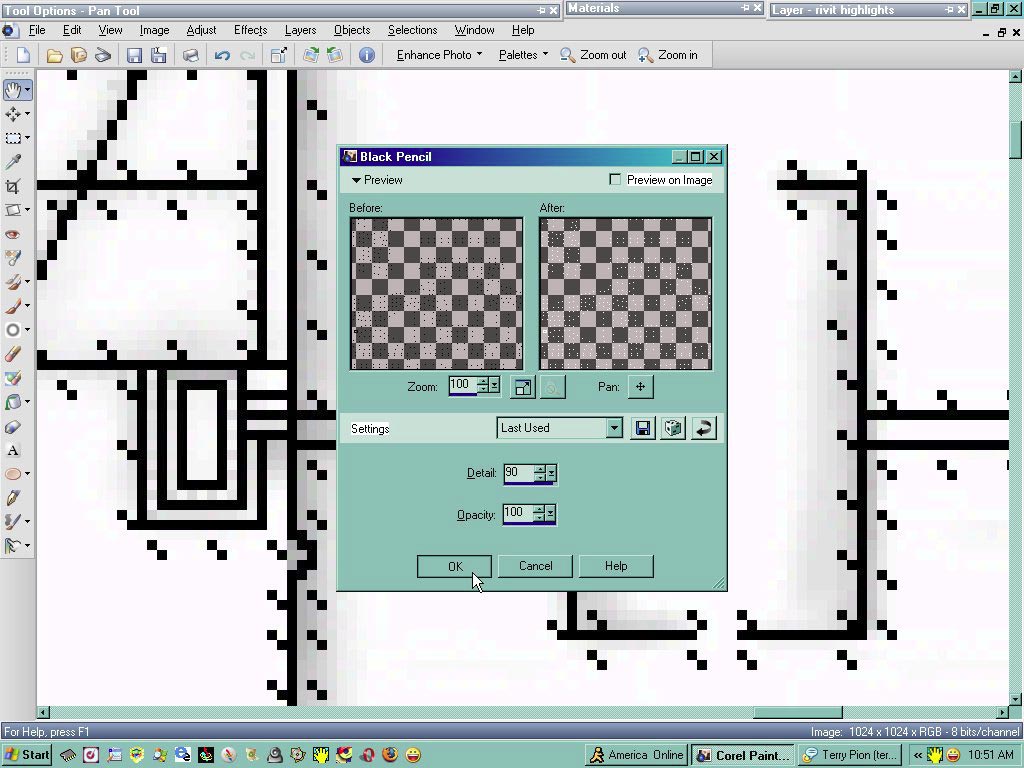Click the Help button in the dialog
Image resolution: width=1024 pixels, height=768 pixels.
click(x=616, y=566)
